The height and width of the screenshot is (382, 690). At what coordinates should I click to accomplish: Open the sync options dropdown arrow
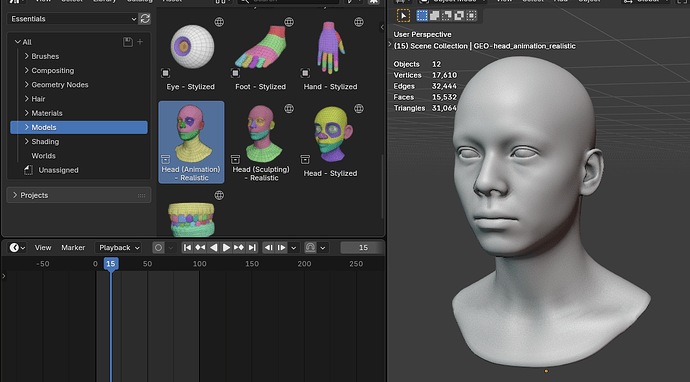(323, 248)
